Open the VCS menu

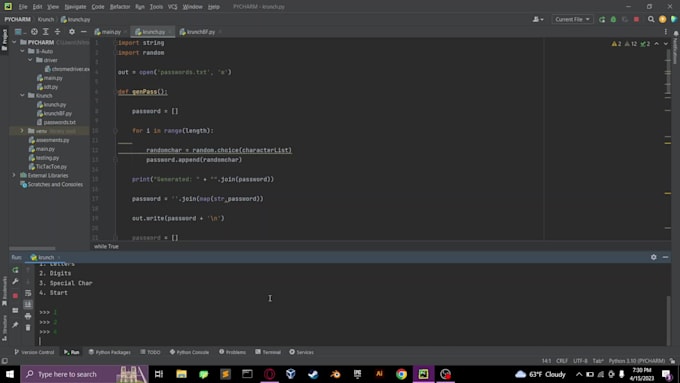(173, 7)
